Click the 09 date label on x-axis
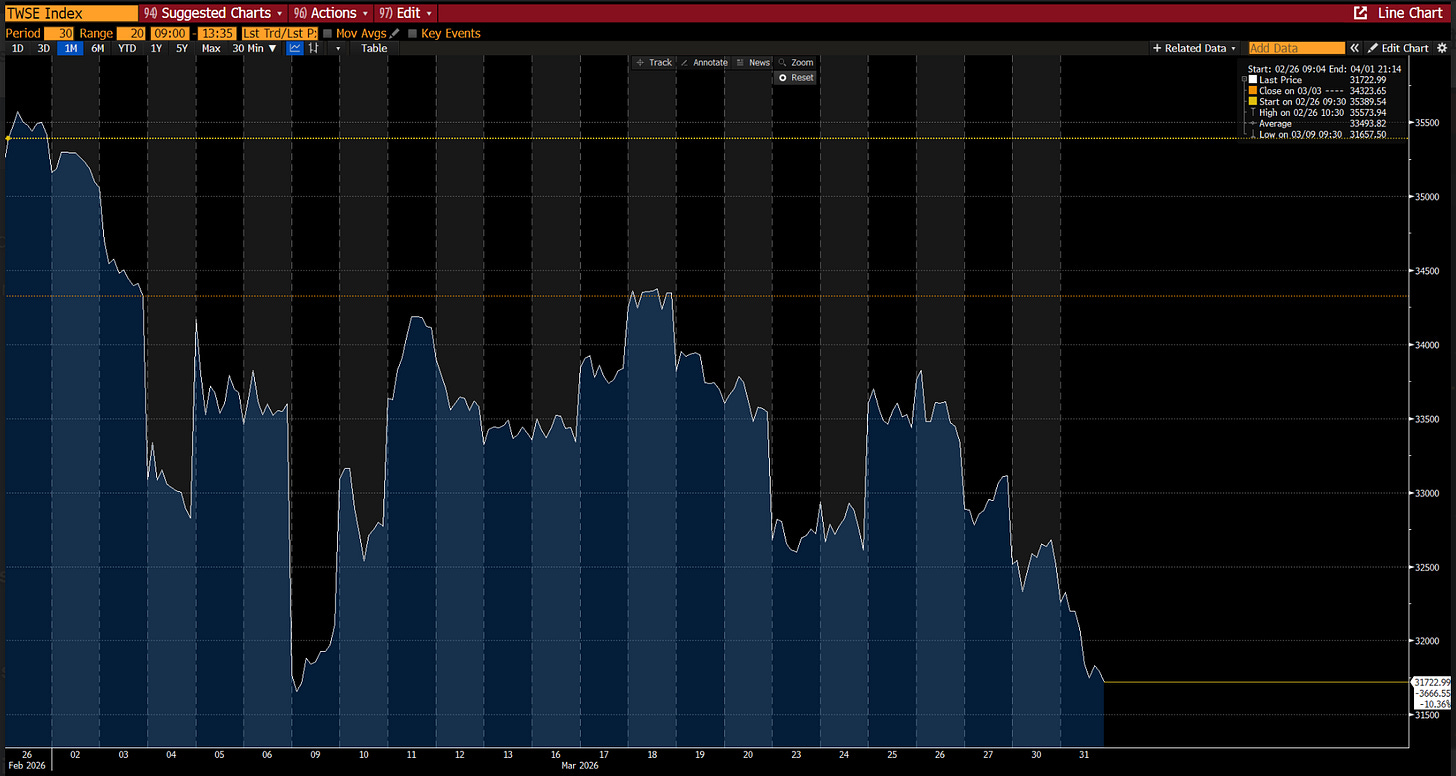Screen dimensions: 1456x776 click(x=315, y=755)
